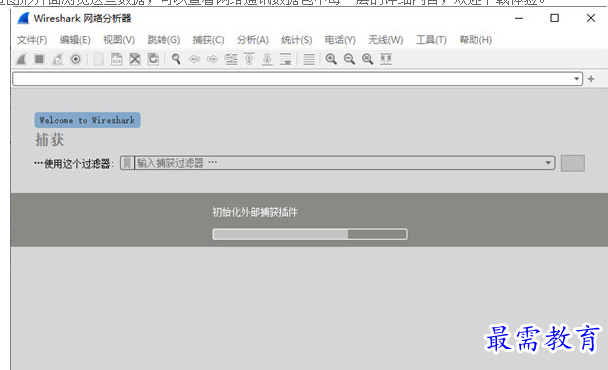The width and height of the screenshot is (608, 370).
Task: Close the capture file via the toolbar
Action: (x=135, y=59)
